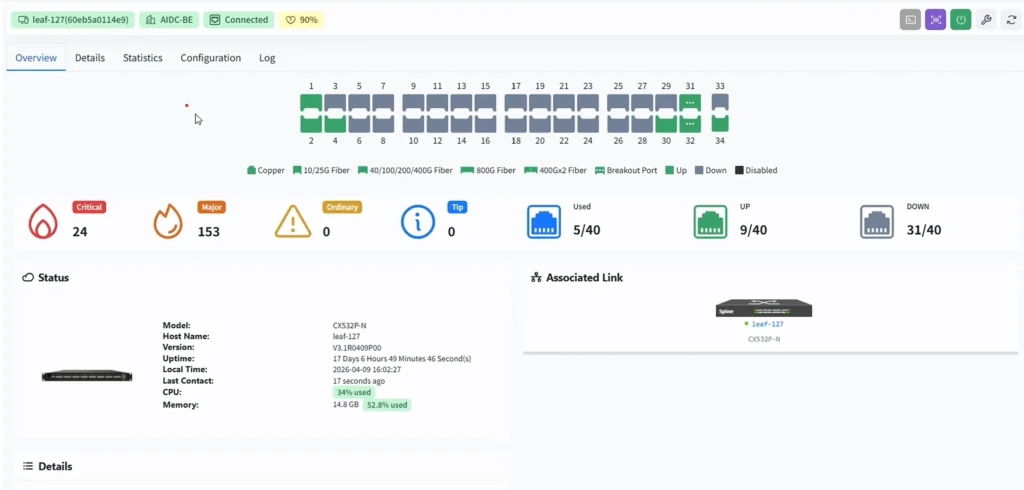
Task: Click the refresh arrows icon
Action: 1012,20
